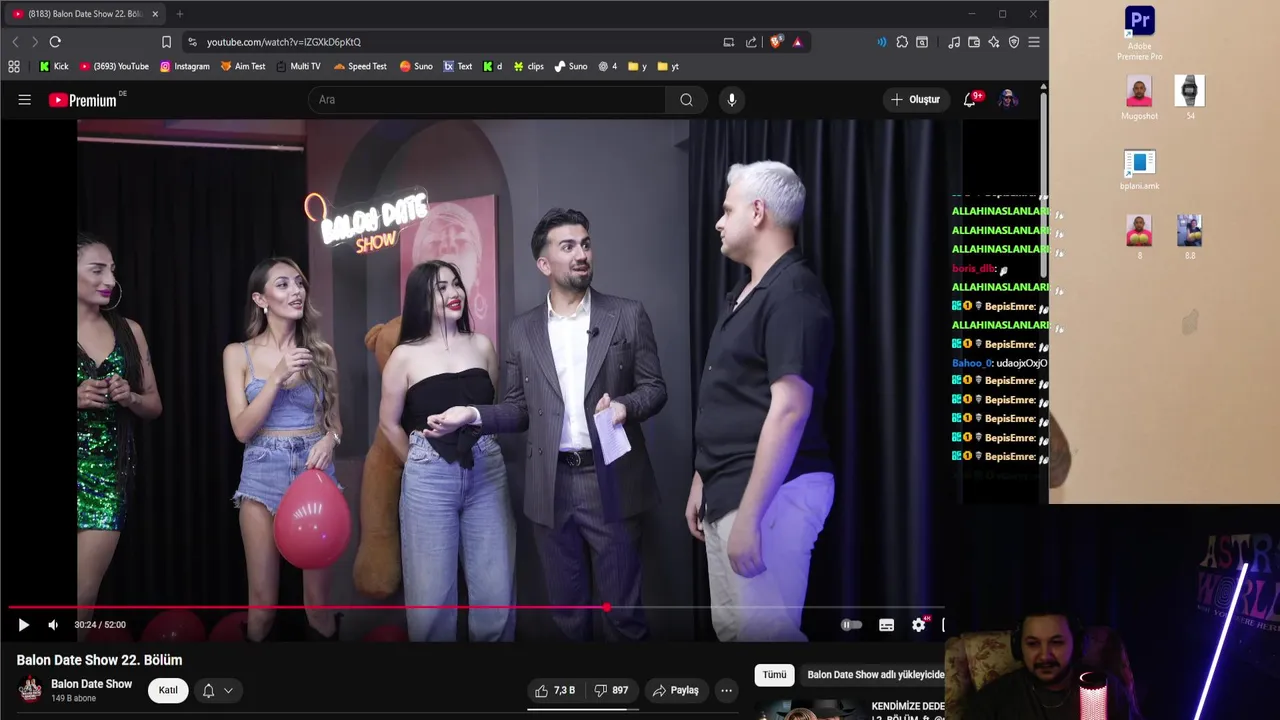1280x720 pixels.
Task: Open a new browser tab
Action: point(180,14)
